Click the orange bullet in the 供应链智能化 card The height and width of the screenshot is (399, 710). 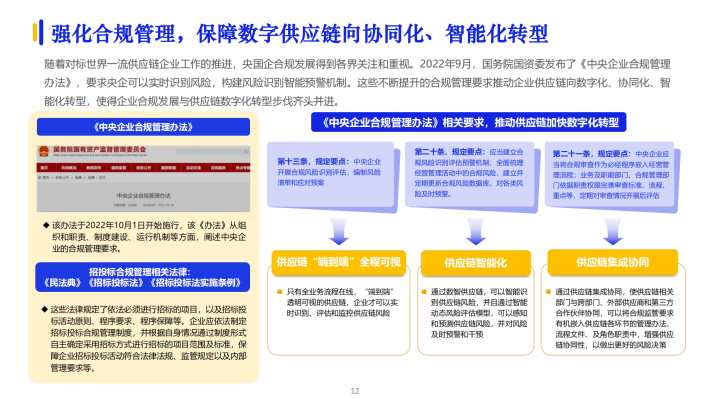(424, 292)
